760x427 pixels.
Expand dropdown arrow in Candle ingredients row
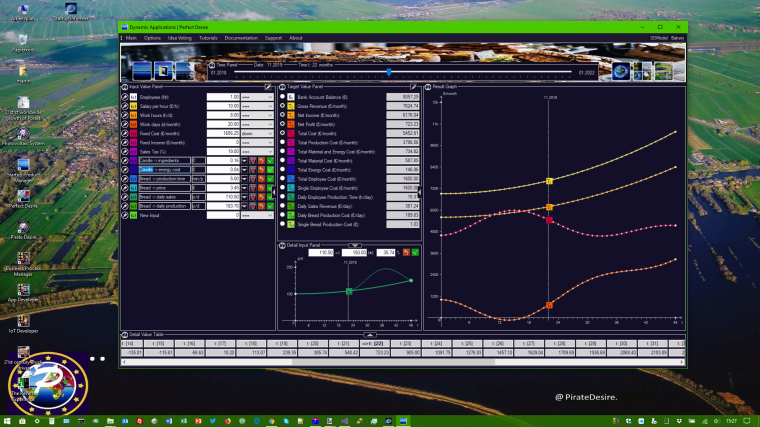pos(244,160)
